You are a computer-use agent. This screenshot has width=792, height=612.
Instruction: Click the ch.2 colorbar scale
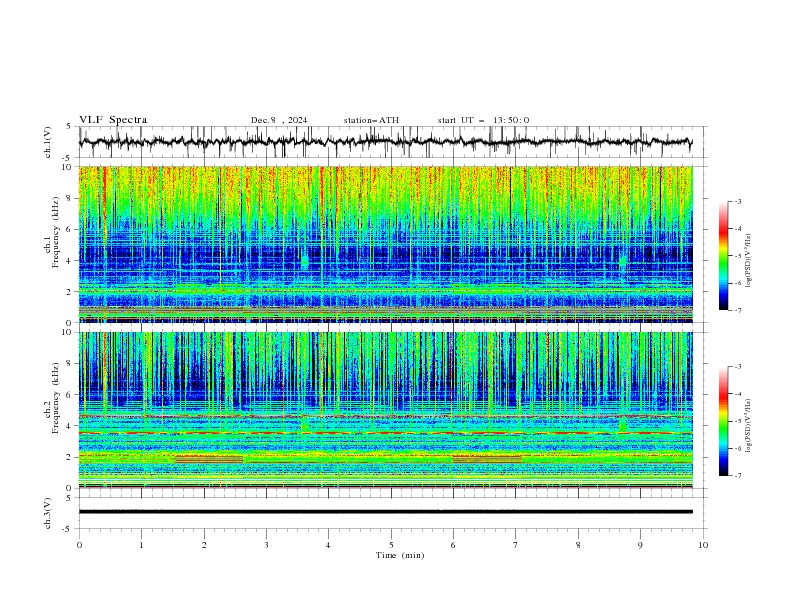[723, 421]
